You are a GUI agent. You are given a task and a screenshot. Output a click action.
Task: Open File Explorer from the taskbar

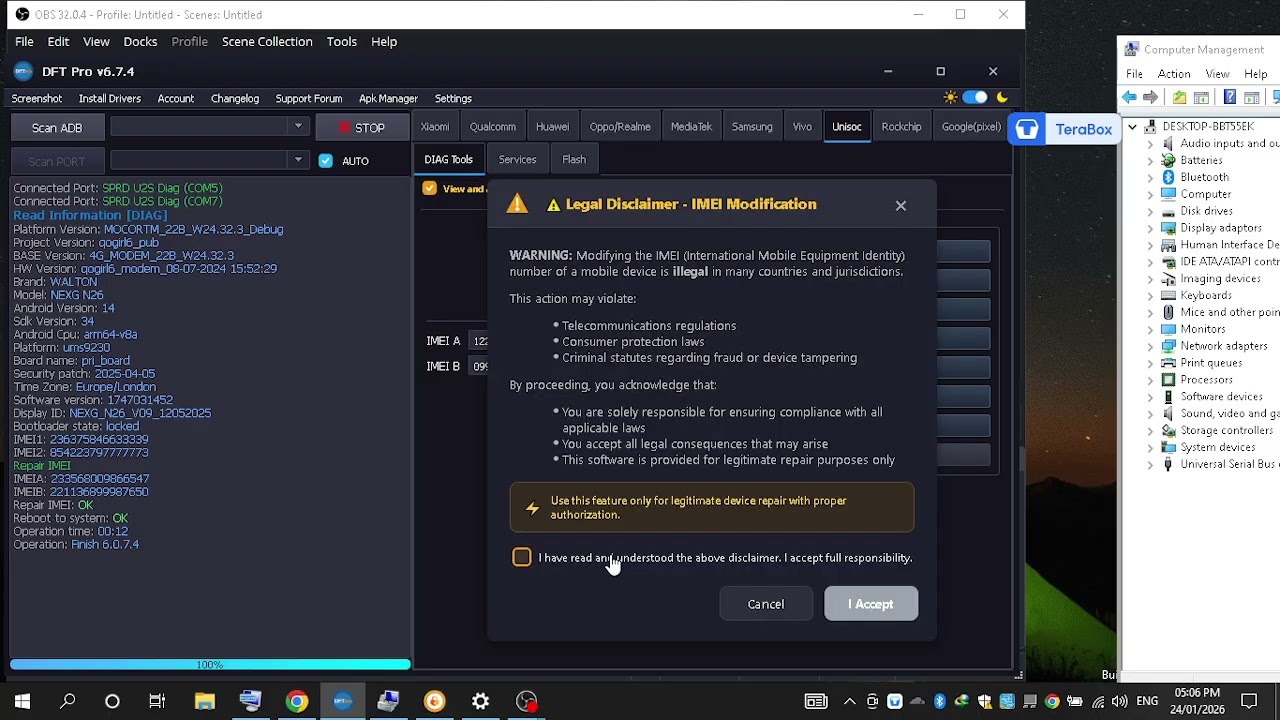[204, 701]
